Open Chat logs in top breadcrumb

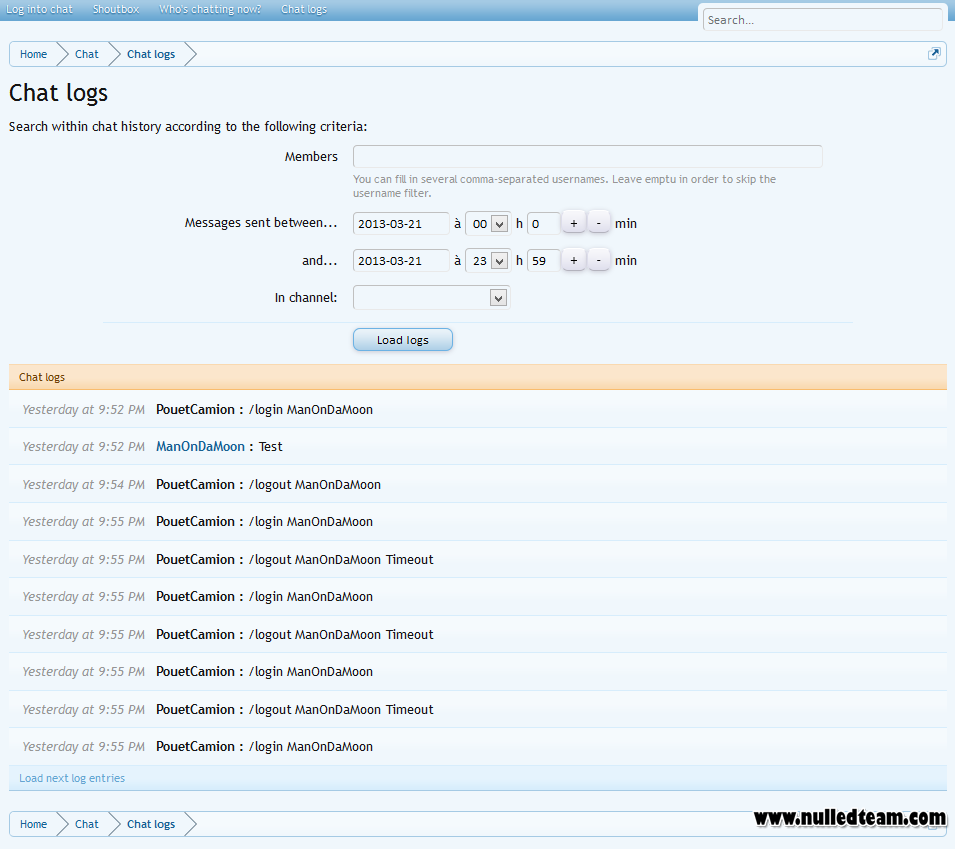click(151, 54)
